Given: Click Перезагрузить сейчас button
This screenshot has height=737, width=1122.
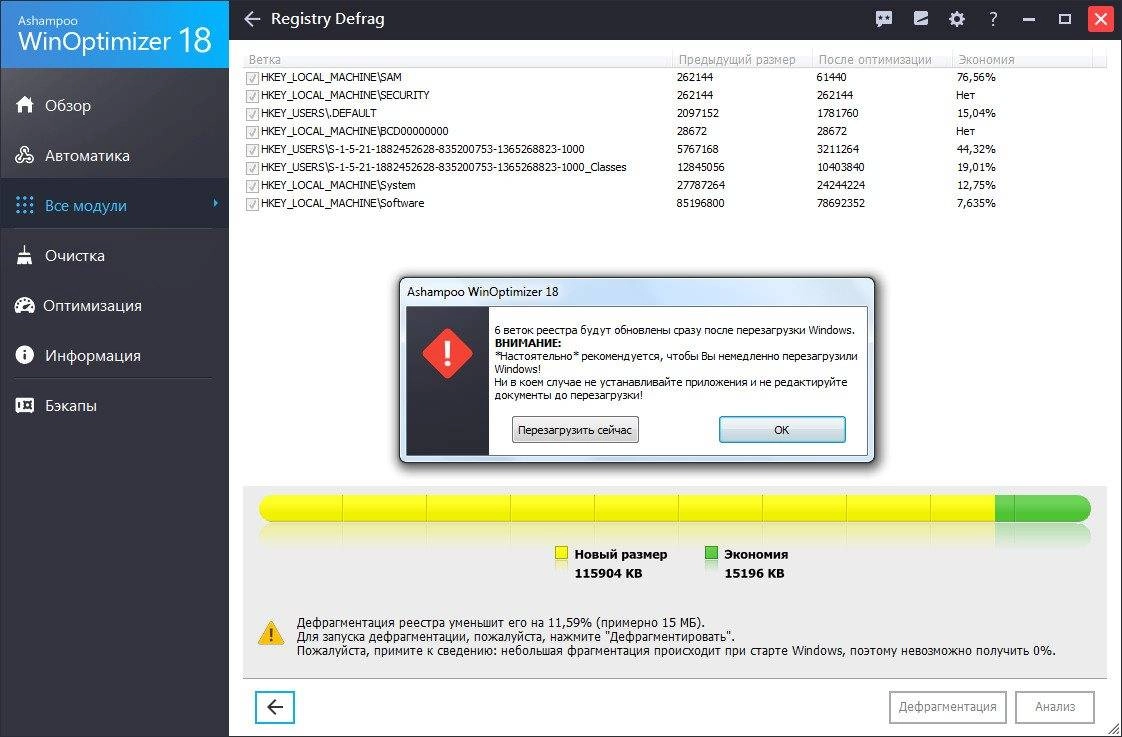Looking at the screenshot, I should pyautogui.click(x=575, y=430).
